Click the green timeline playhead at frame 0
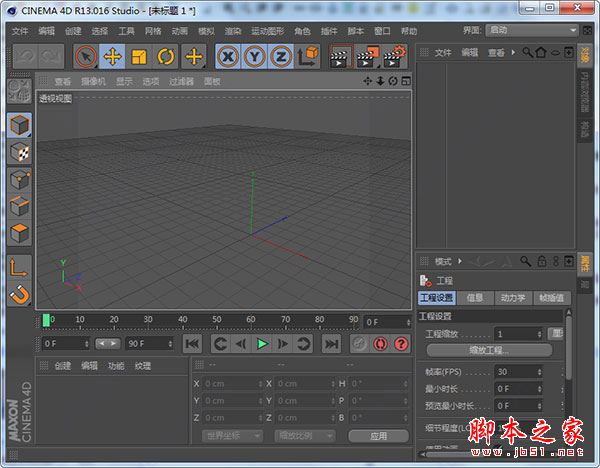600x468 pixels. tap(47, 320)
